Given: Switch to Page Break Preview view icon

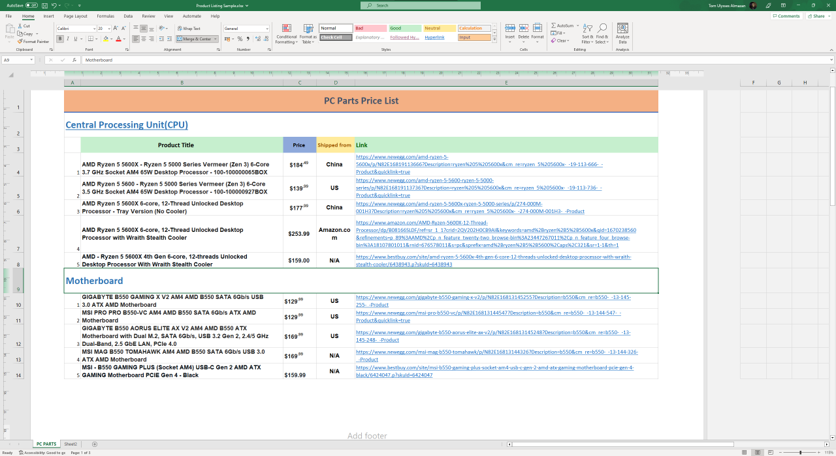Looking at the screenshot, I should (x=770, y=452).
